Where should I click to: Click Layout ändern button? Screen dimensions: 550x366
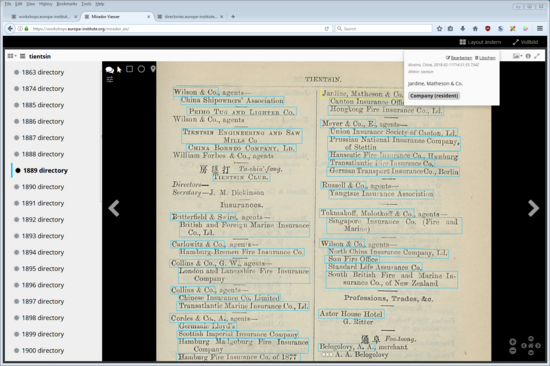(480, 42)
